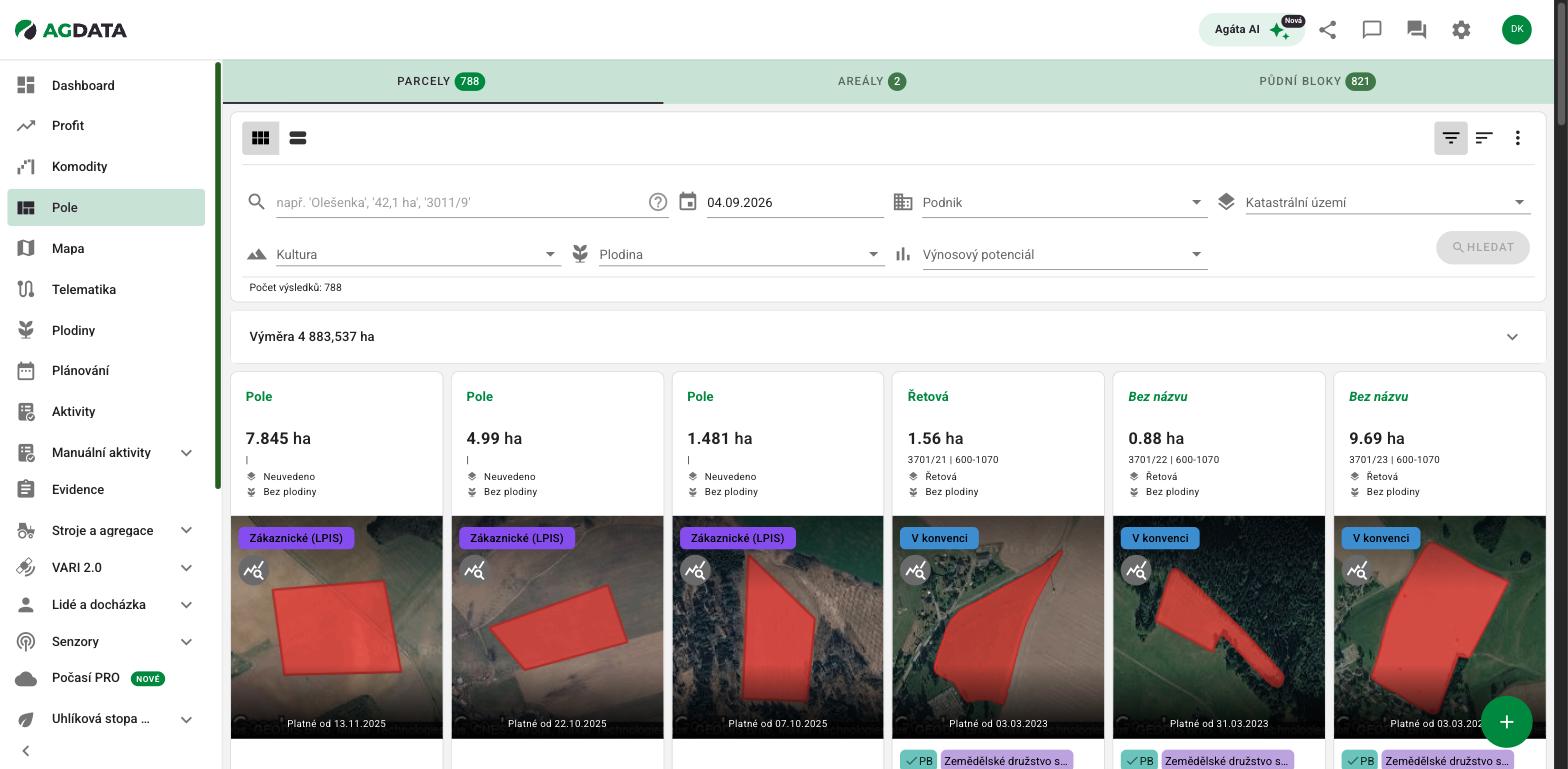Screen dimensions: 1568x769
Task: Open the Kultura dropdown
Action: click(x=419, y=255)
